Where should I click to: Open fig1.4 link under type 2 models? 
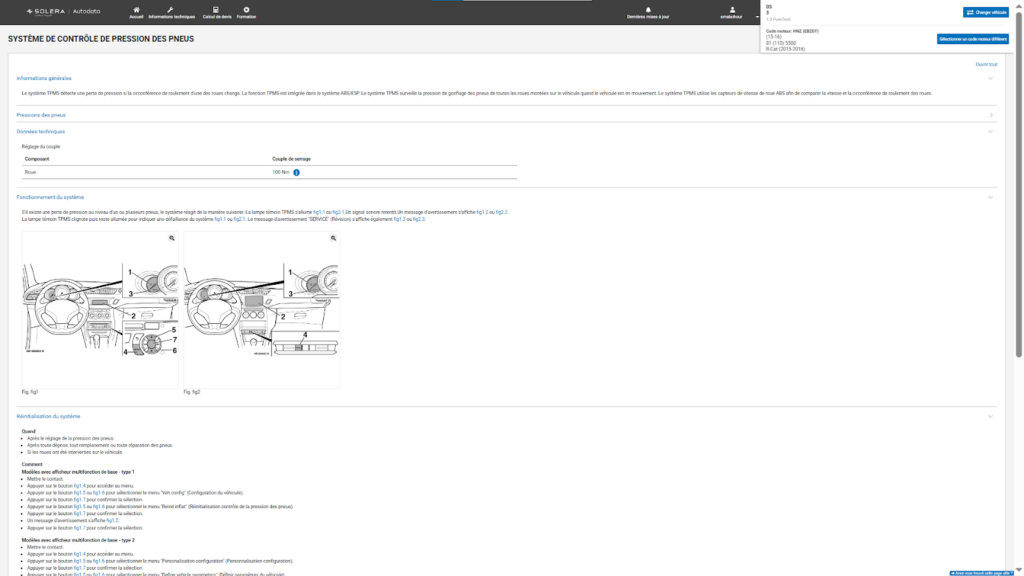[80, 554]
